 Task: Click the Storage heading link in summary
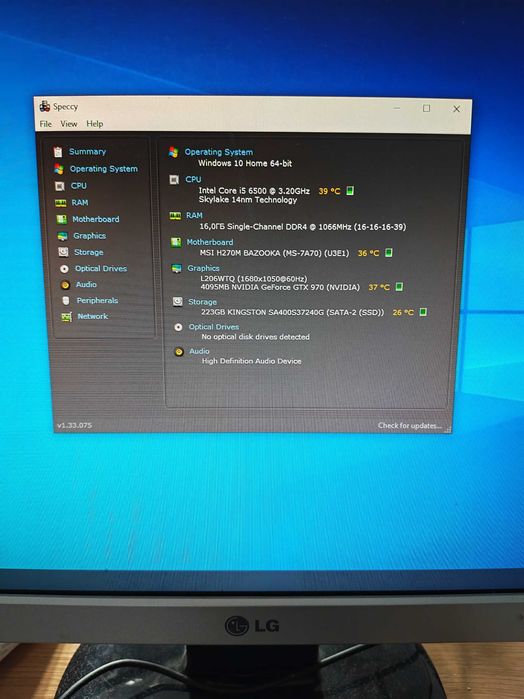pyautogui.click(x=202, y=302)
